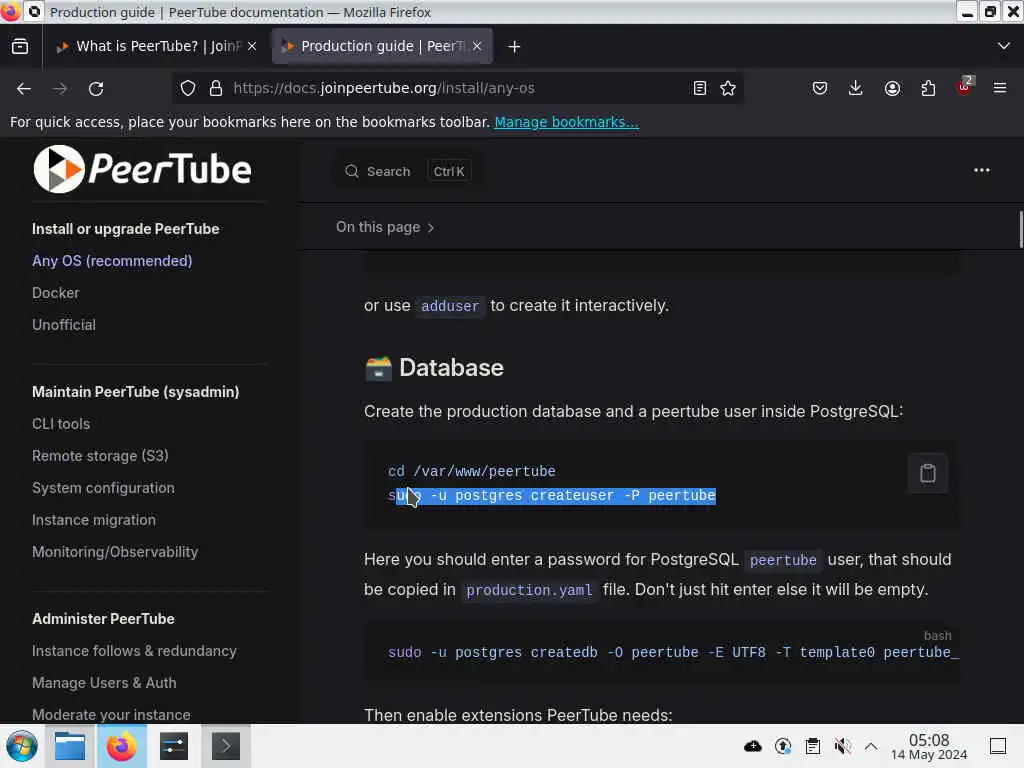Open Manage Users & Auth page
The image size is (1024, 768).
(104, 682)
